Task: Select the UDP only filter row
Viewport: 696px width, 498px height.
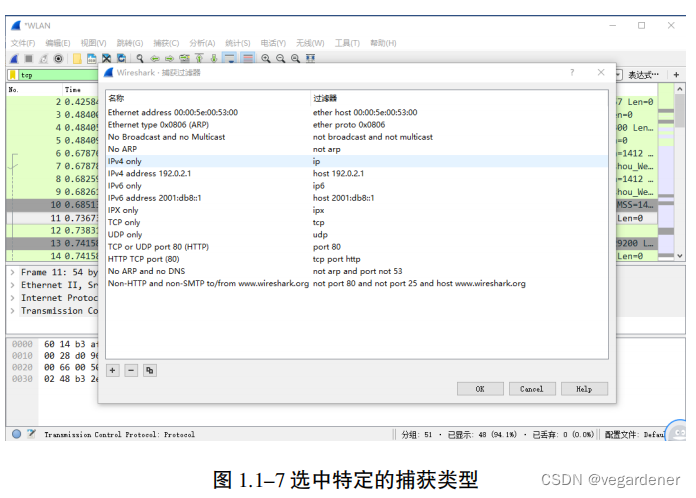Action: (357, 234)
